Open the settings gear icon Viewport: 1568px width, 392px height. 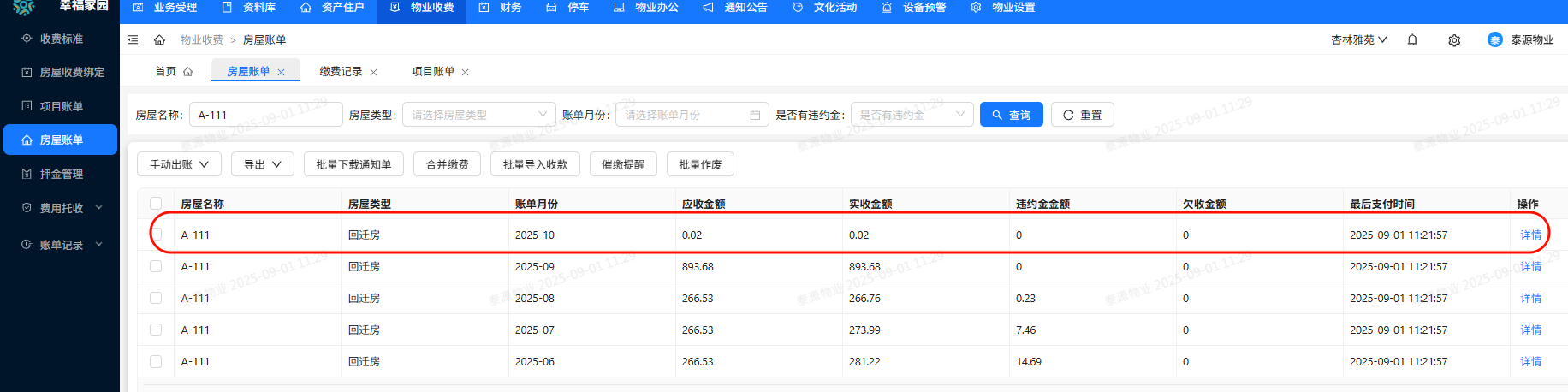[1454, 40]
